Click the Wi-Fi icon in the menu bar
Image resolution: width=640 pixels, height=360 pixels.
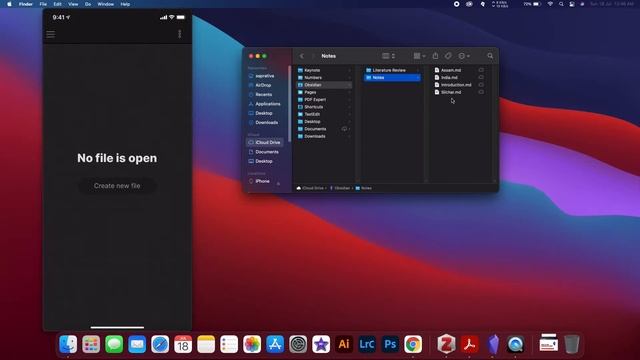550,4
